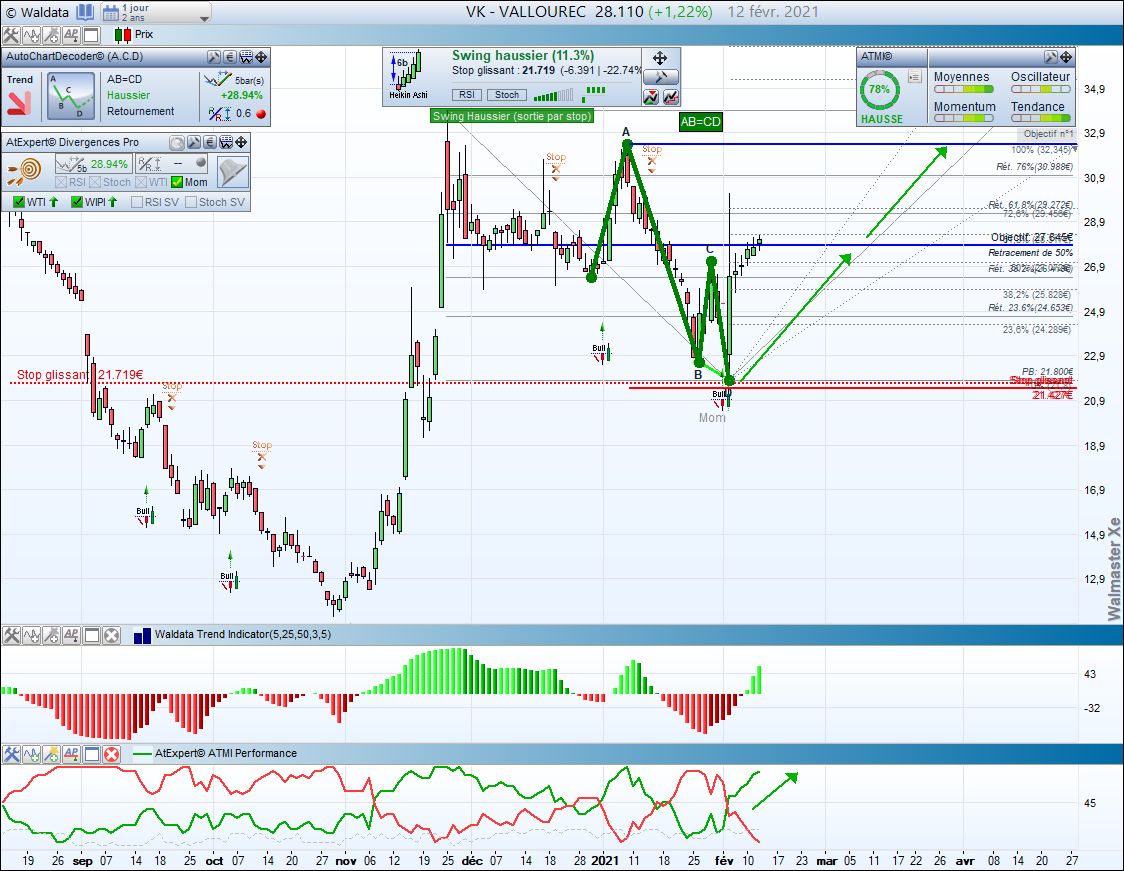Screen dimensions: 1124x871
Task: Click AutoChartDecoder chart display icon
Action: click(x=246, y=57)
